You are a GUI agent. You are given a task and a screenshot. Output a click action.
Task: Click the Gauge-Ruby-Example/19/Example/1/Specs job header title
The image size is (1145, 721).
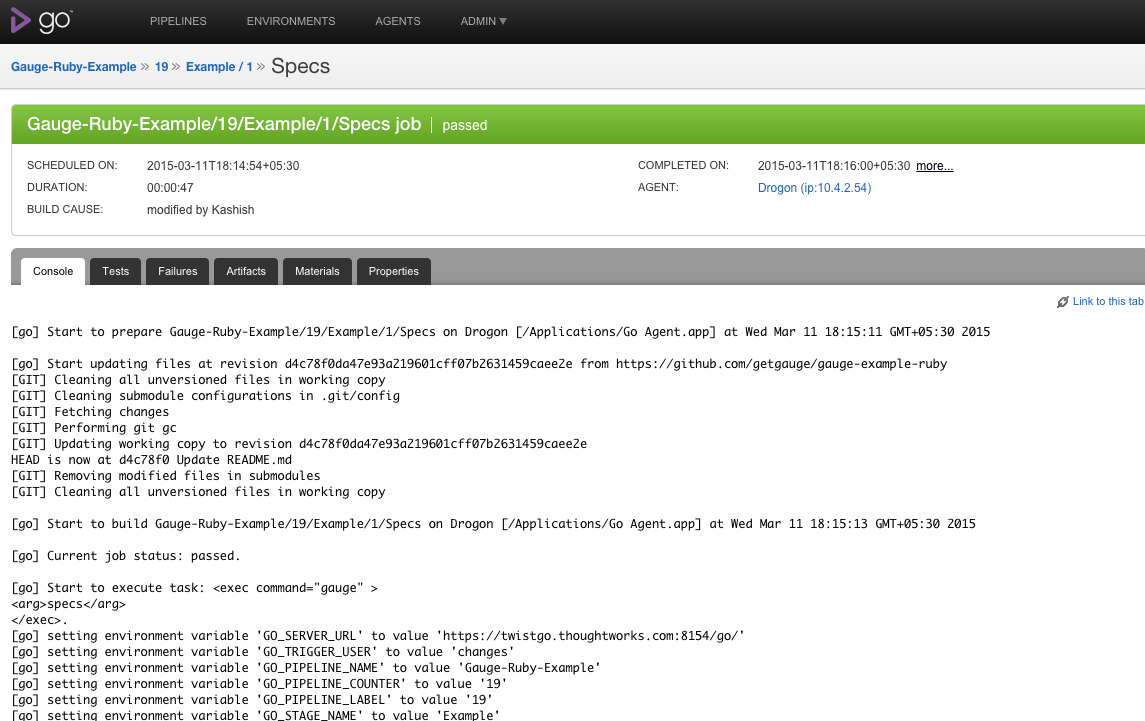click(224, 124)
